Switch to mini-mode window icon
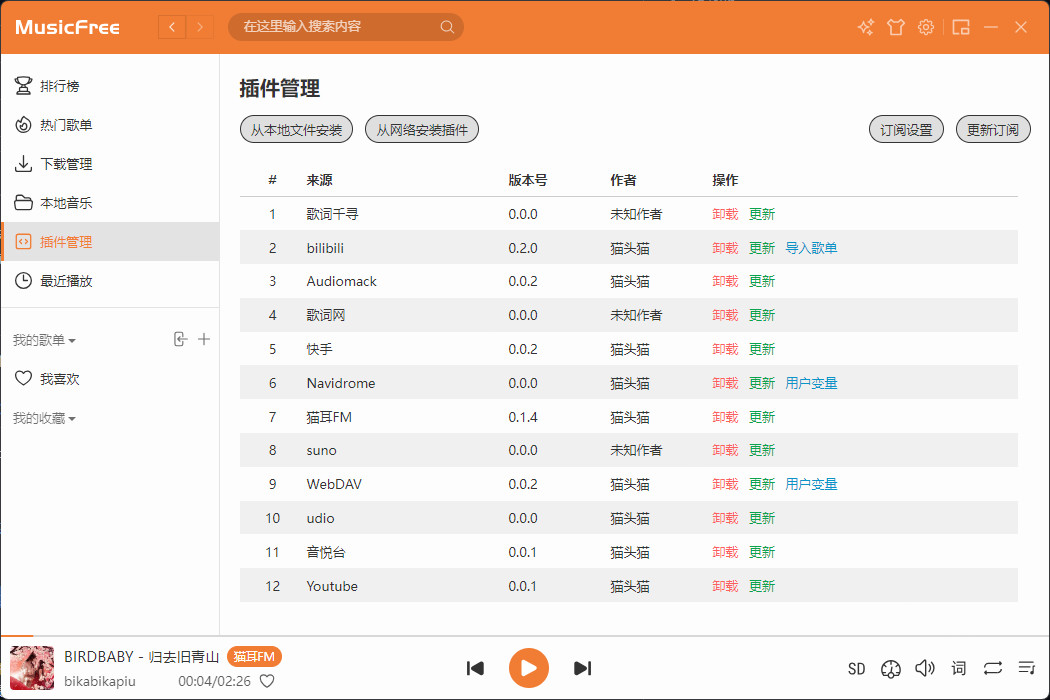This screenshot has width=1050, height=700. pyautogui.click(x=961, y=27)
